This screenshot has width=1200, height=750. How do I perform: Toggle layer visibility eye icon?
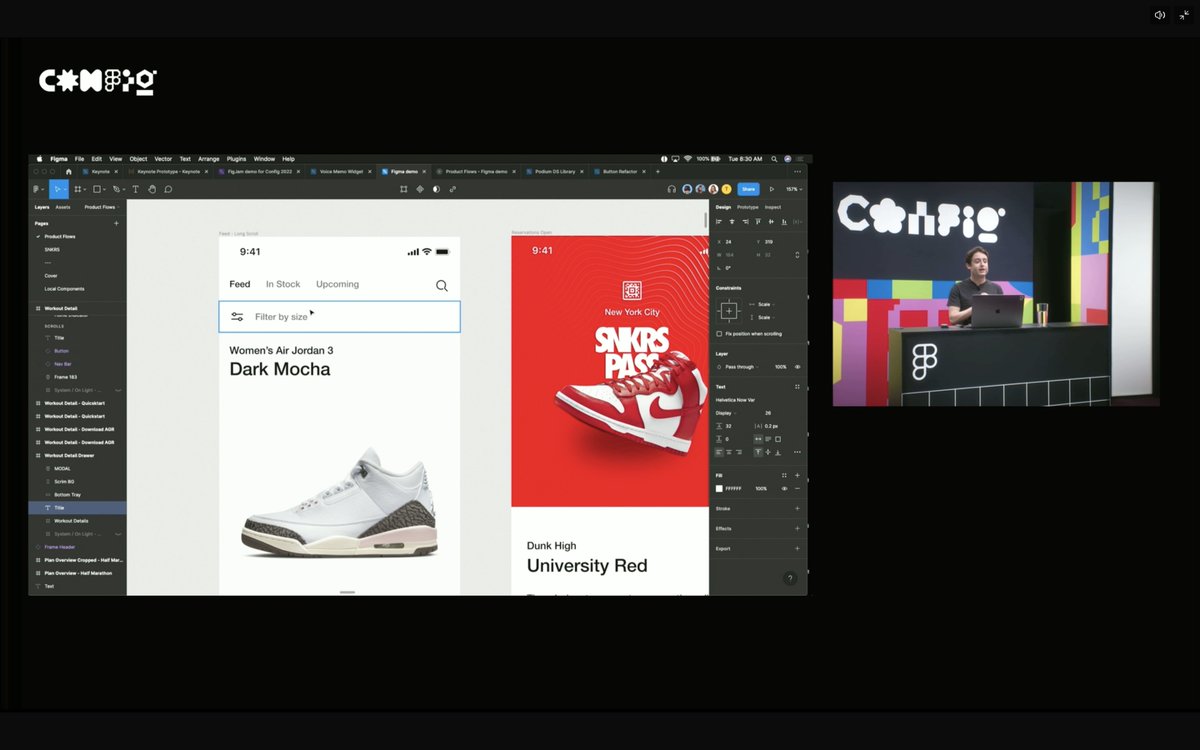click(797, 367)
